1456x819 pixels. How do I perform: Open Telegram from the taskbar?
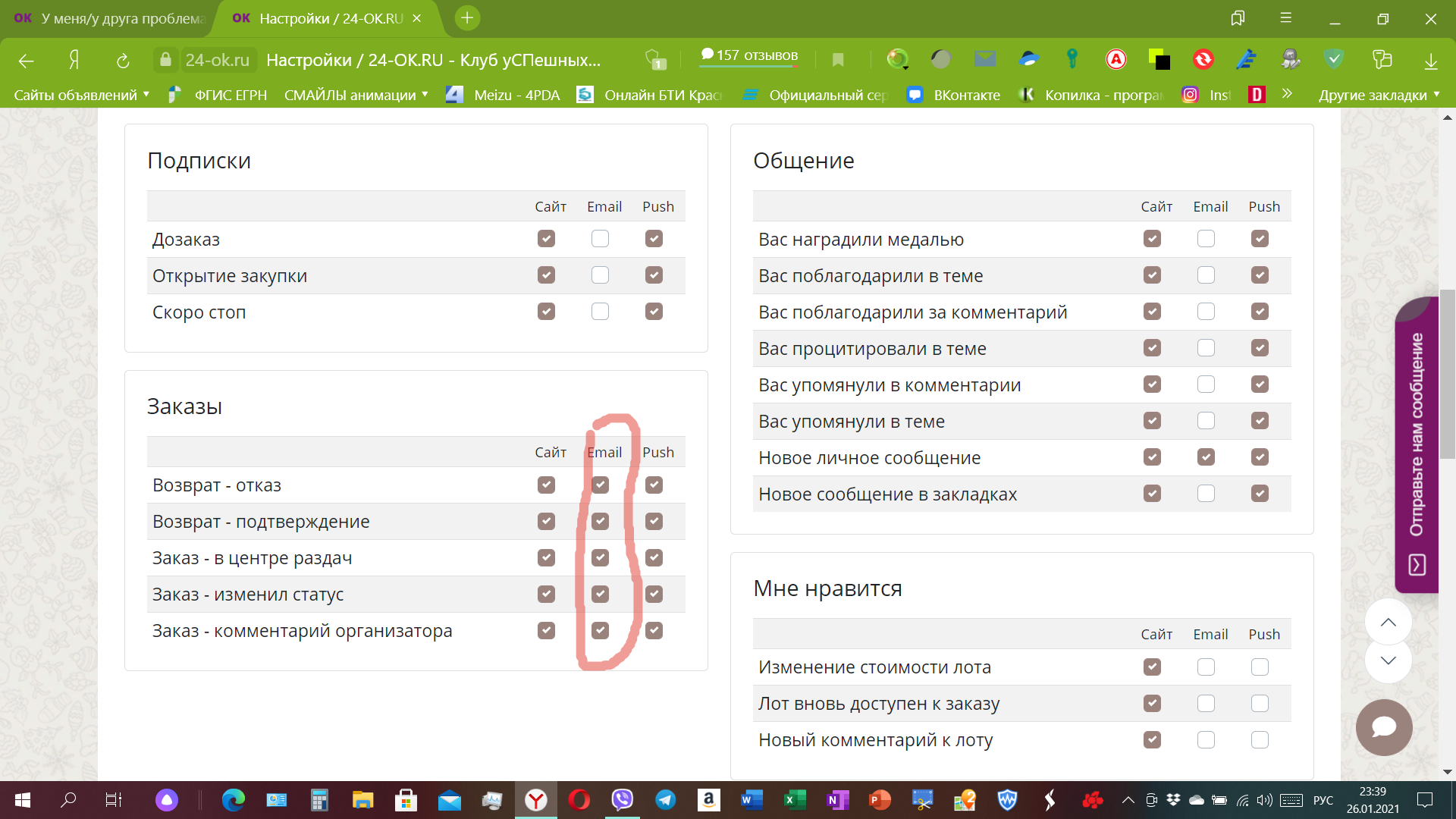click(x=665, y=799)
